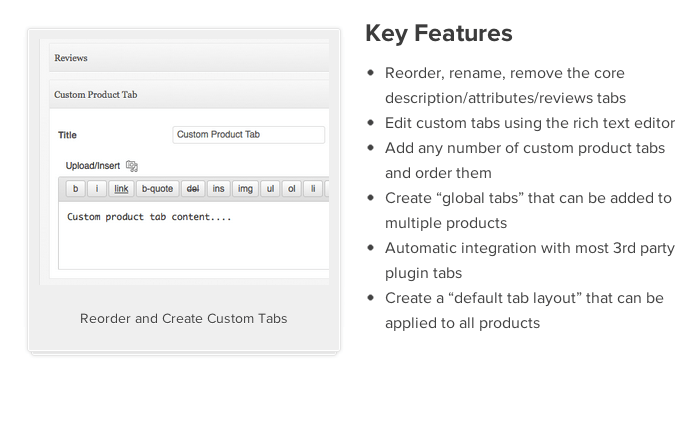Focus the Title input field
The height and width of the screenshot is (426, 697).
pos(248,134)
